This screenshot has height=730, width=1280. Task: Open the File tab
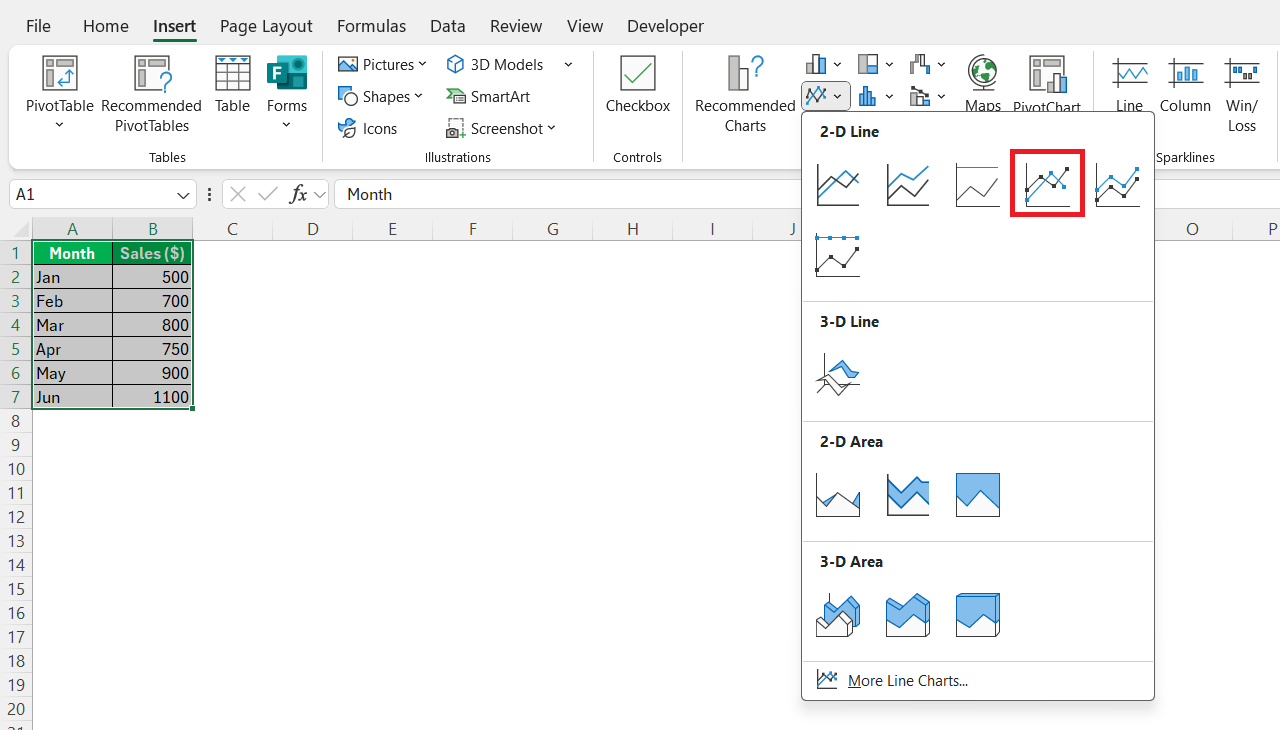pos(38,26)
